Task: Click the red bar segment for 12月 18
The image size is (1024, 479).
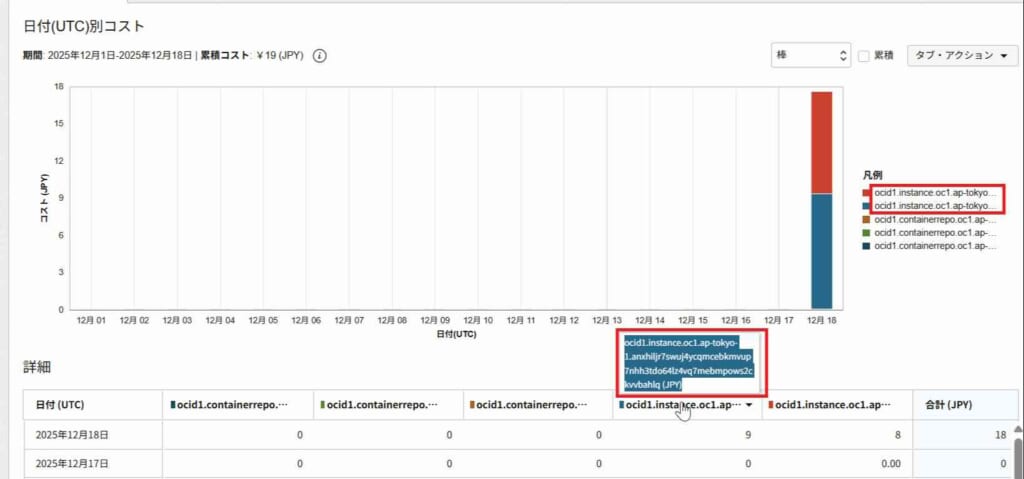Action: (821, 142)
